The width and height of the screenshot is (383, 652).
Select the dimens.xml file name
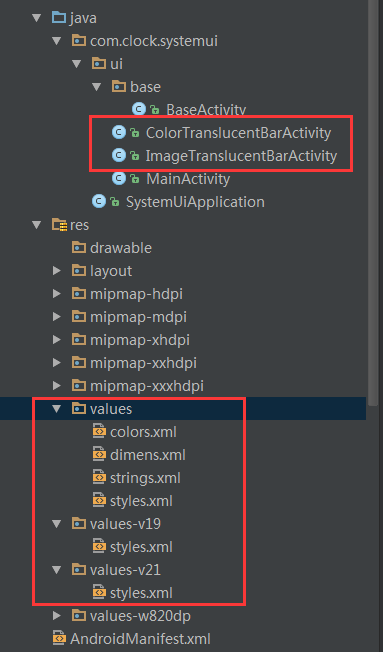[x=148, y=455]
